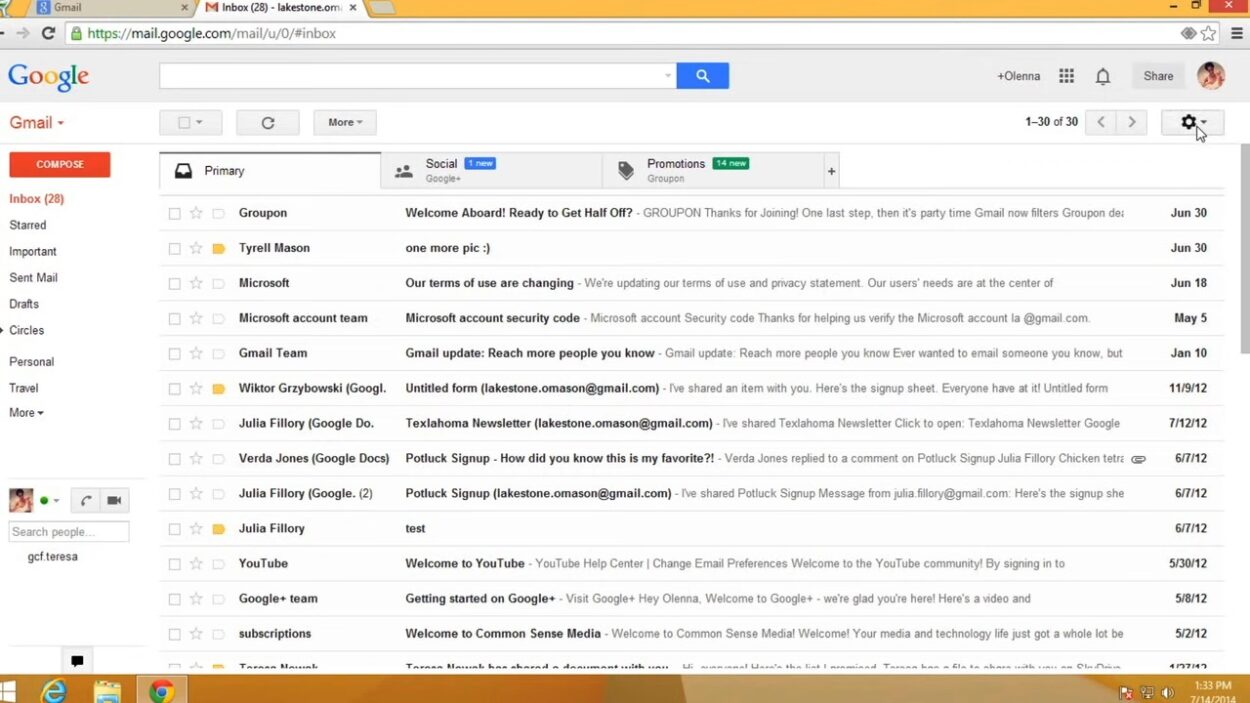
Task: Reload the page in the browser toolbar
Action: coord(48,33)
